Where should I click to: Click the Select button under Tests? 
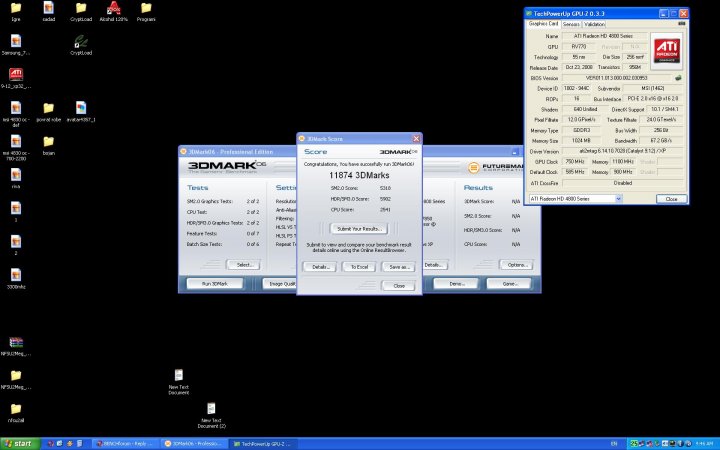(243, 264)
